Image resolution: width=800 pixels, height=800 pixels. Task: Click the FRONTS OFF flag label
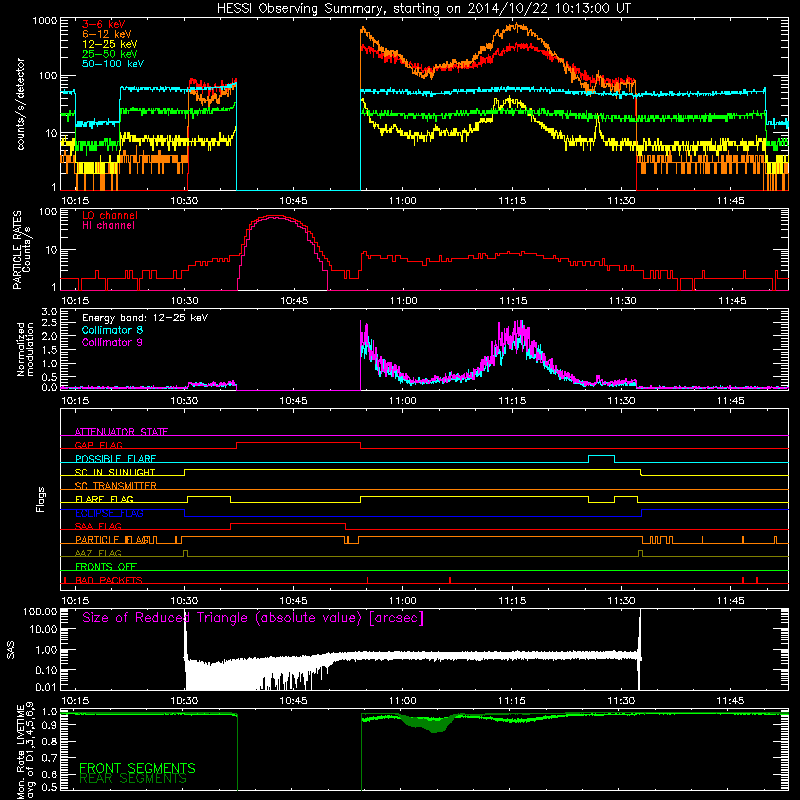tap(106, 566)
